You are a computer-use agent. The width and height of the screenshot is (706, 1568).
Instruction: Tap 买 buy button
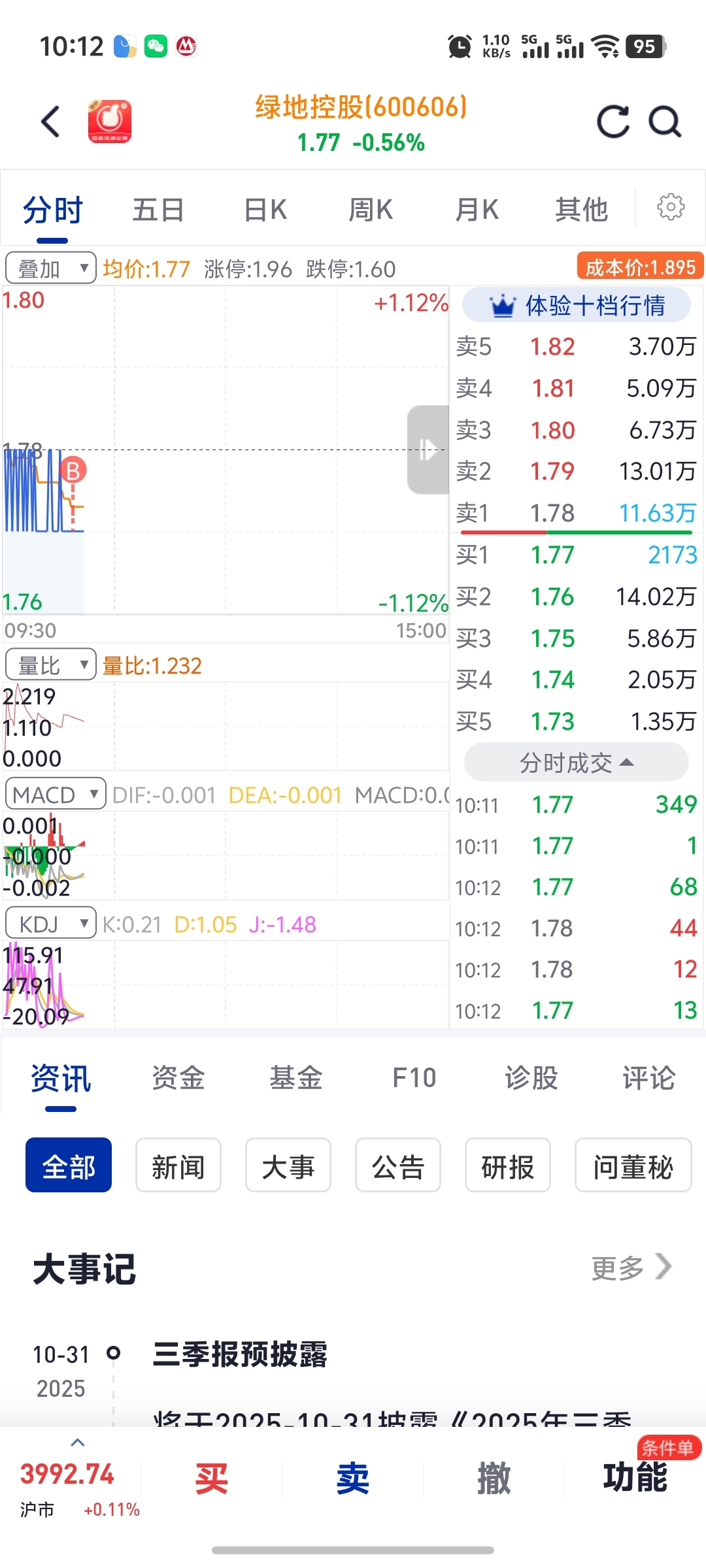pos(211,1479)
